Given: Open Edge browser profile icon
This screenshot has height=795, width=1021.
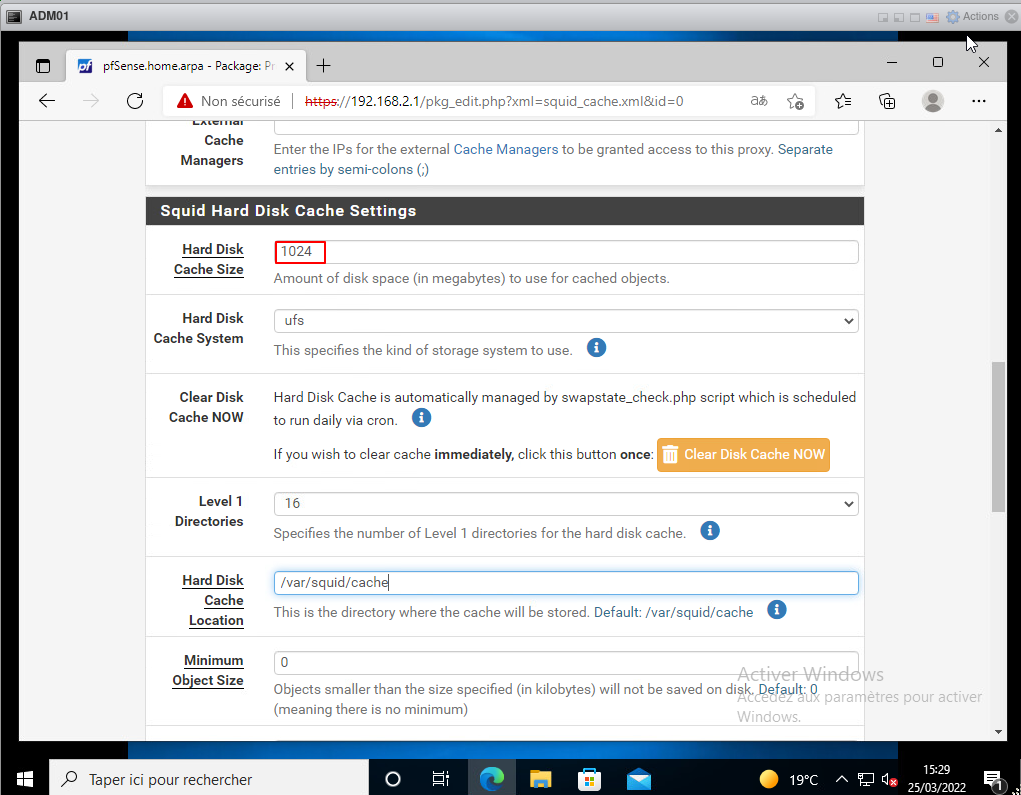Looking at the screenshot, I should pos(932,101).
